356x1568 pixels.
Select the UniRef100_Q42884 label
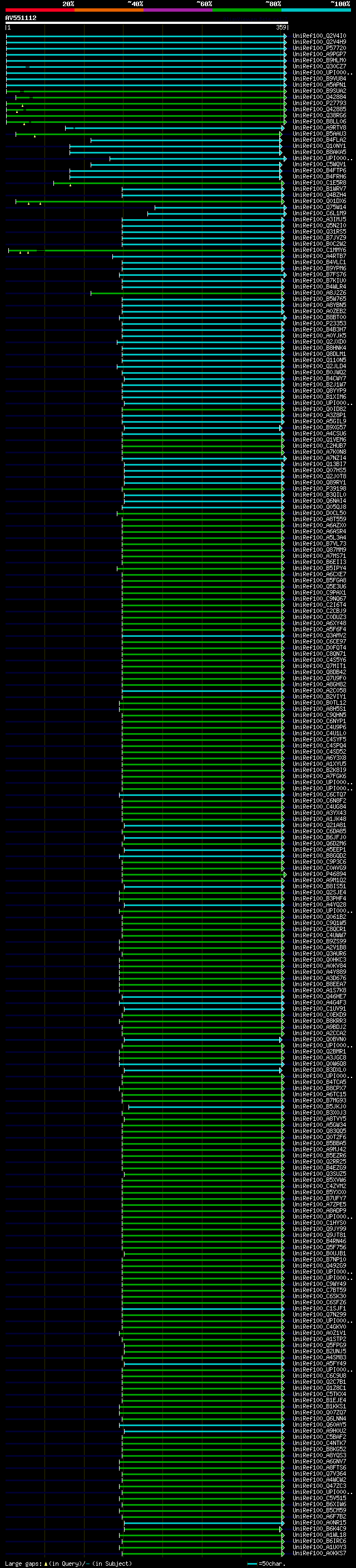tap(319, 97)
